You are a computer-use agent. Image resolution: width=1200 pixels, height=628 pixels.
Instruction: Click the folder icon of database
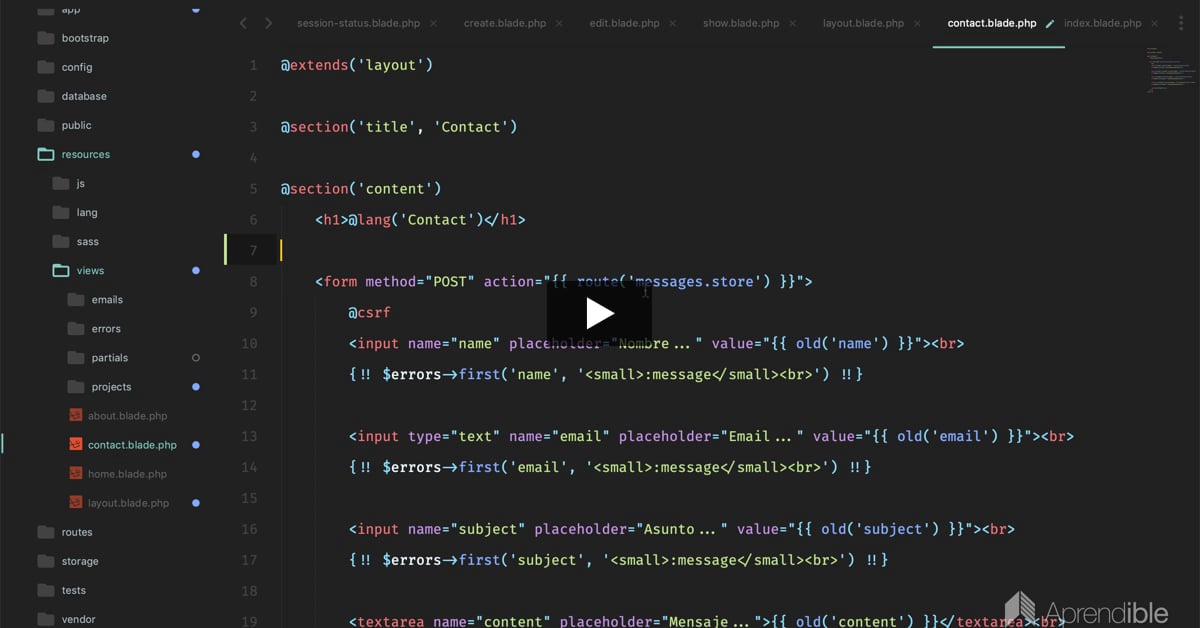(x=45, y=96)
